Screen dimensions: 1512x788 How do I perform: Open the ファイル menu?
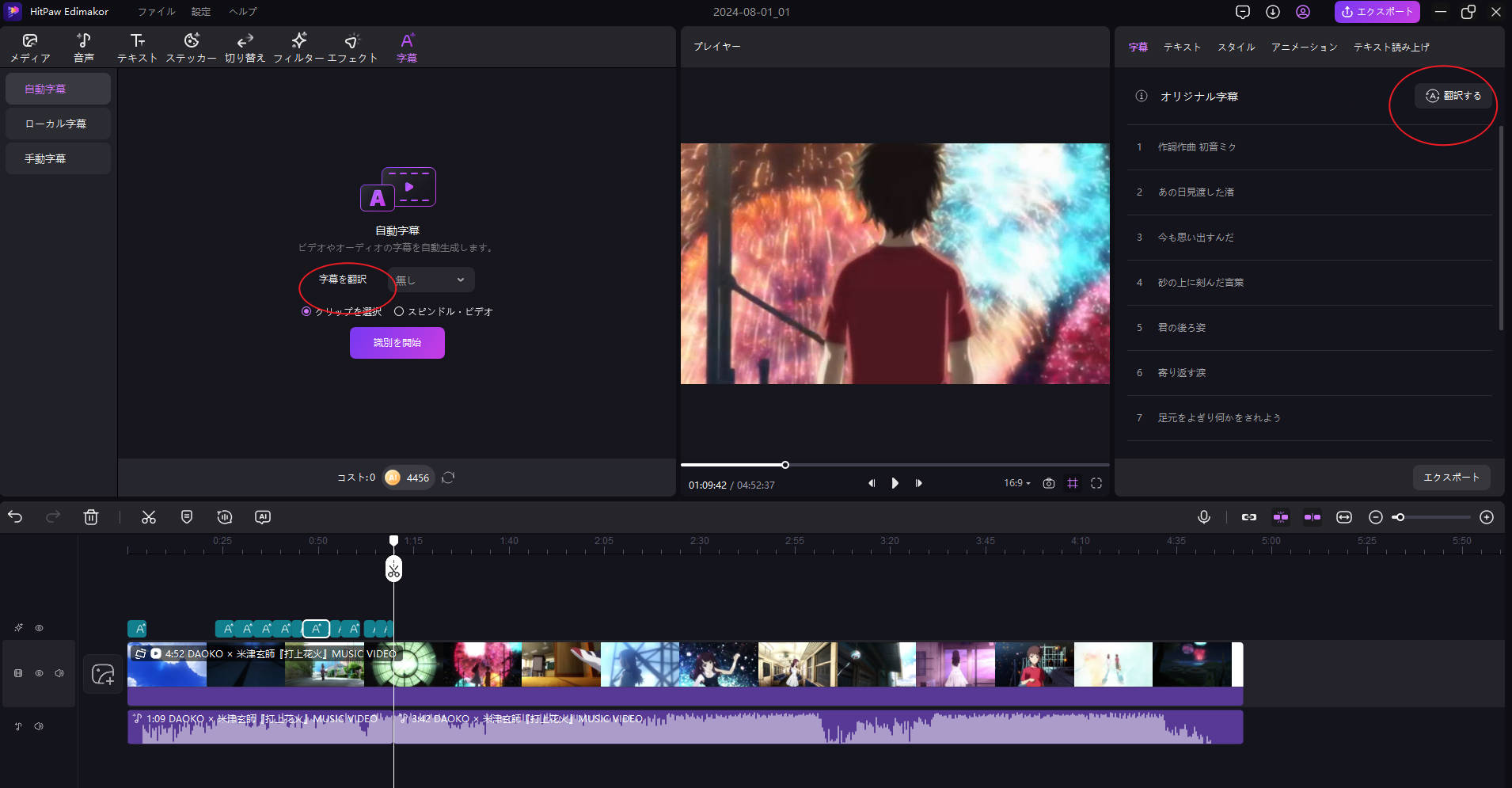click(156, 12)
